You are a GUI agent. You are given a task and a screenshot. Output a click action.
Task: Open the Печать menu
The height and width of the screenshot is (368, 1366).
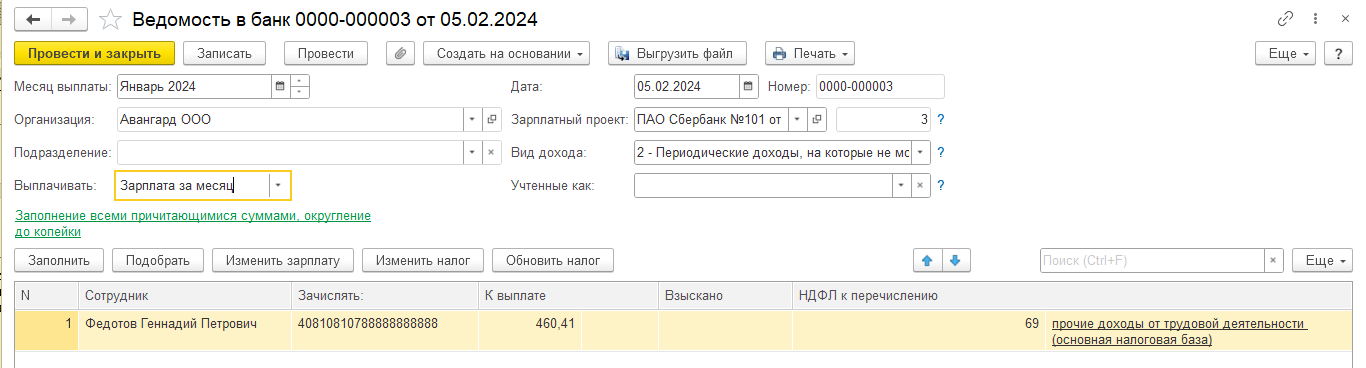point(810,53)
